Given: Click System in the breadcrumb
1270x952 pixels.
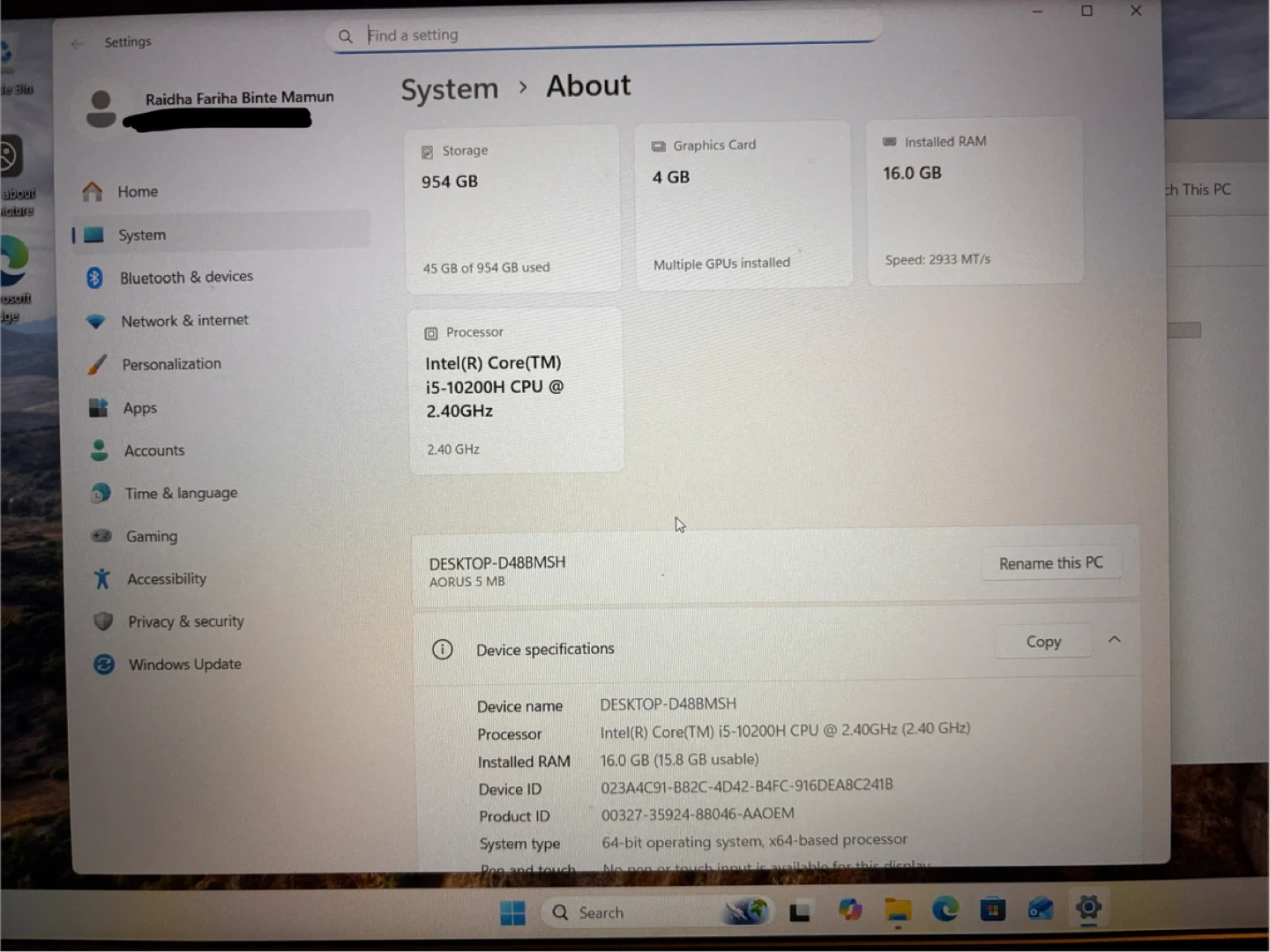Looking at the screenshot, I should coord(450,89).
